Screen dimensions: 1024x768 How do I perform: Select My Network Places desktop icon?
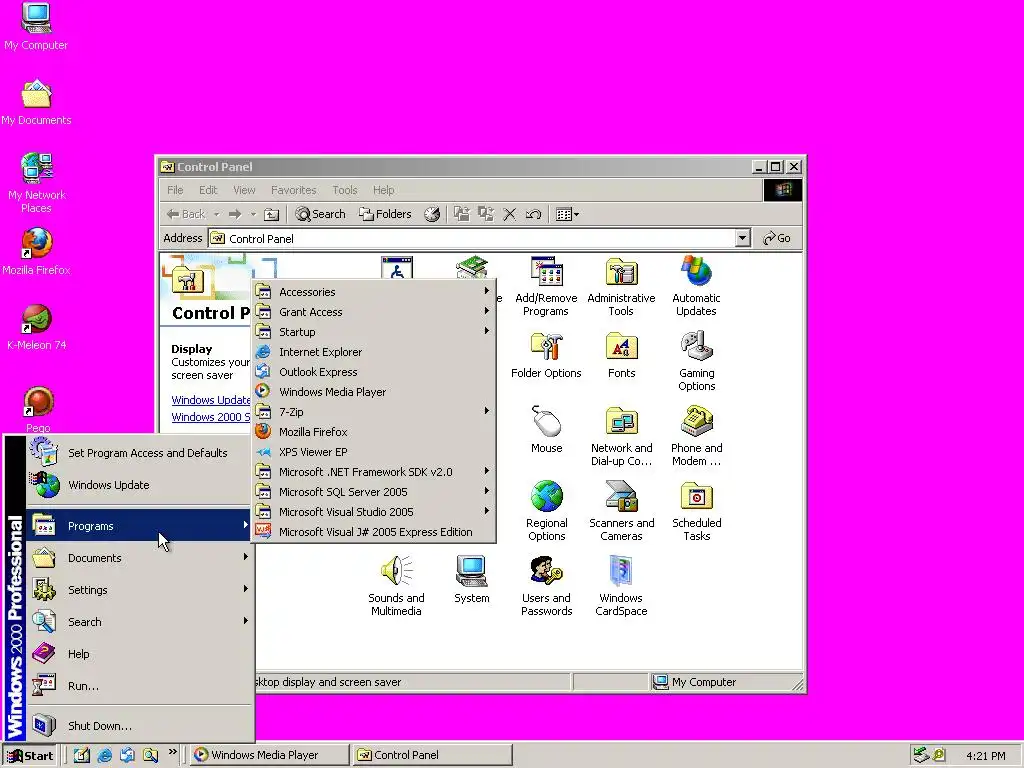coord(36,183)
